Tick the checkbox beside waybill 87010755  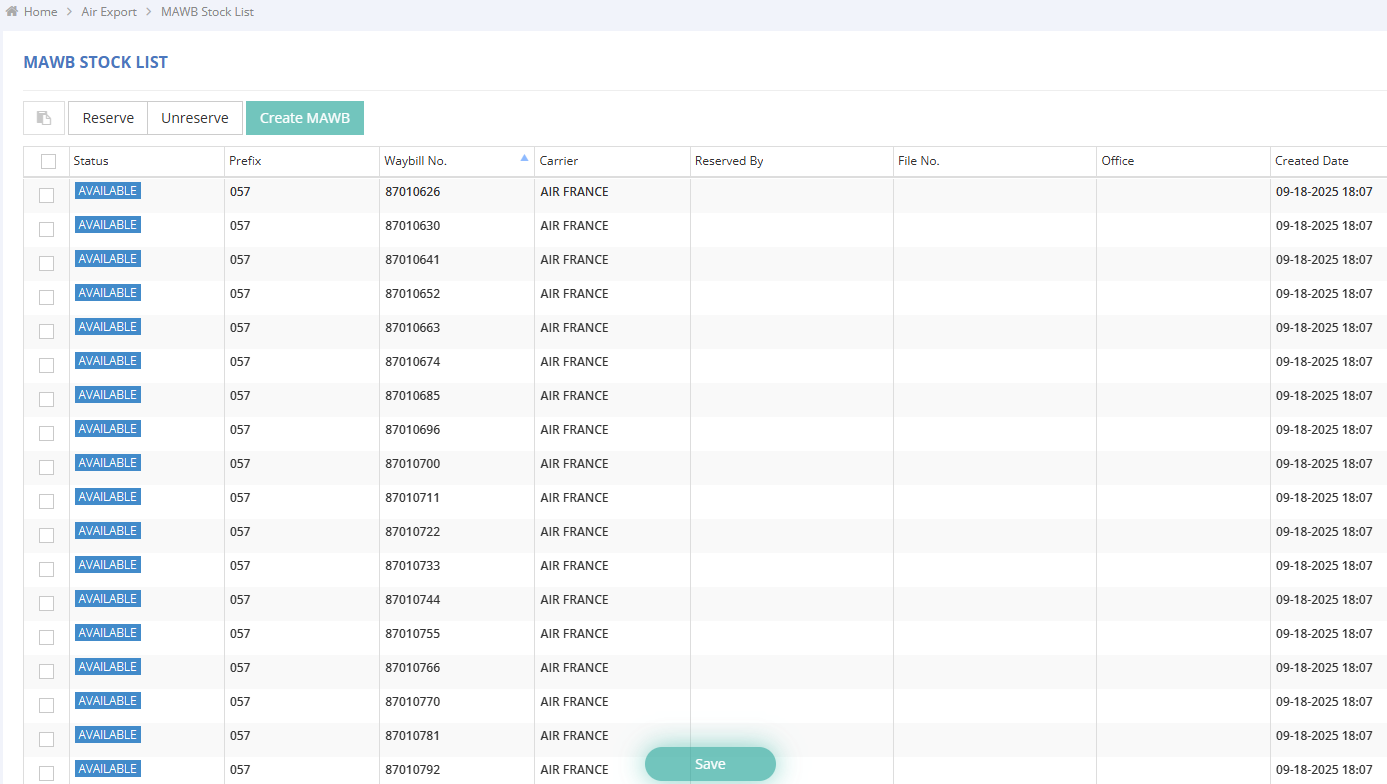click(47, 637)
